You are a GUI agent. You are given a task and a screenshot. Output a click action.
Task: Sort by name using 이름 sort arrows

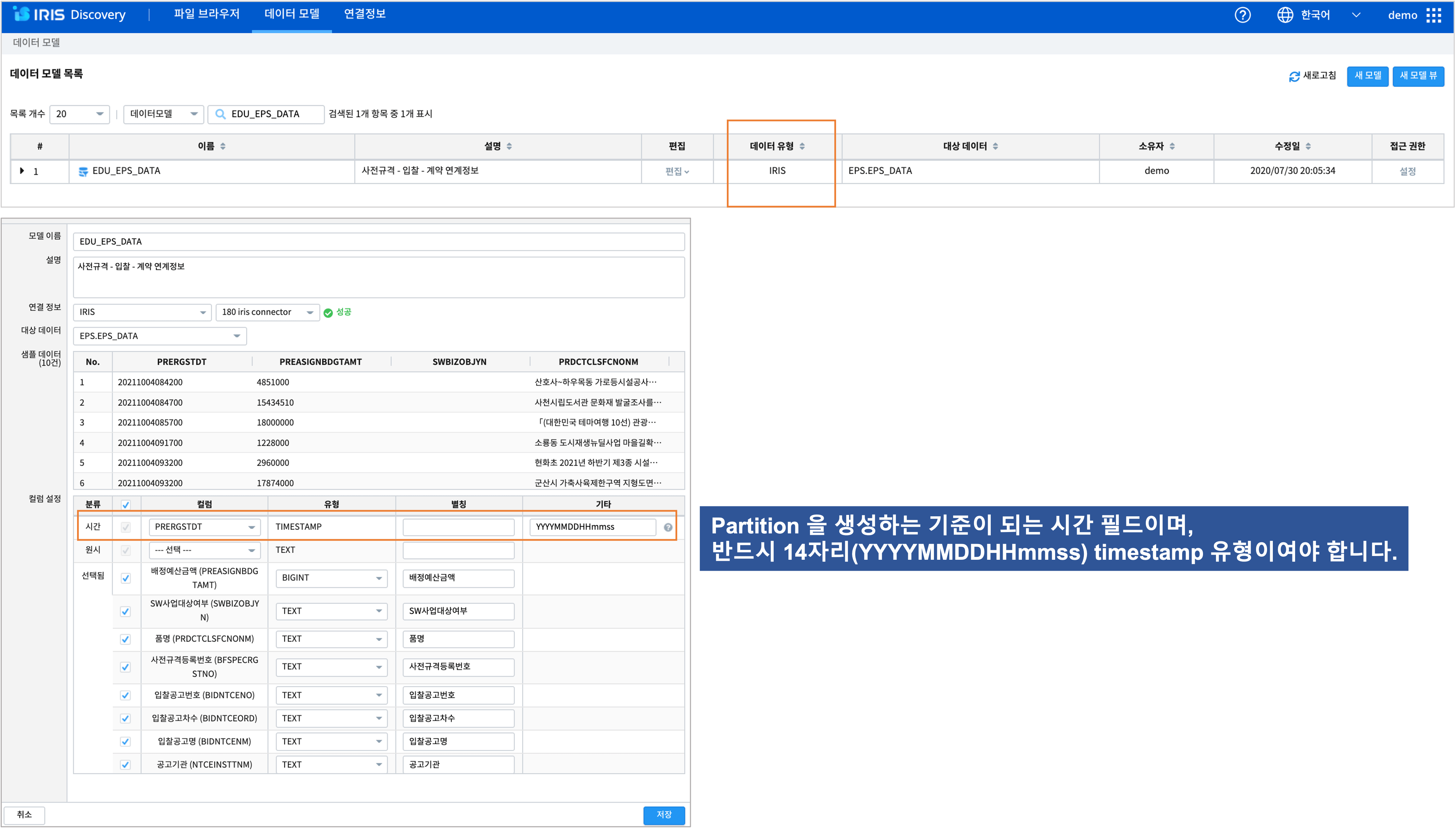(x=223, y=146)
